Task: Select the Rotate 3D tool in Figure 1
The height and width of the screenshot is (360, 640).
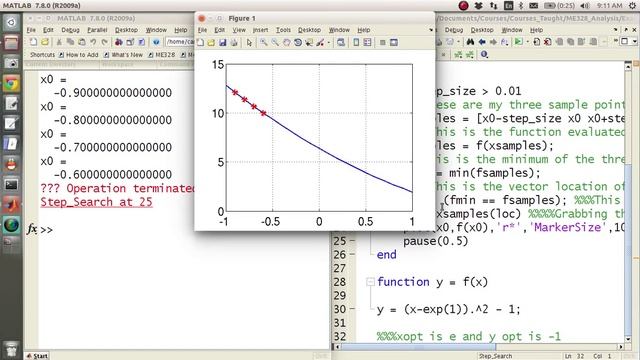Action: click(298, 42)
